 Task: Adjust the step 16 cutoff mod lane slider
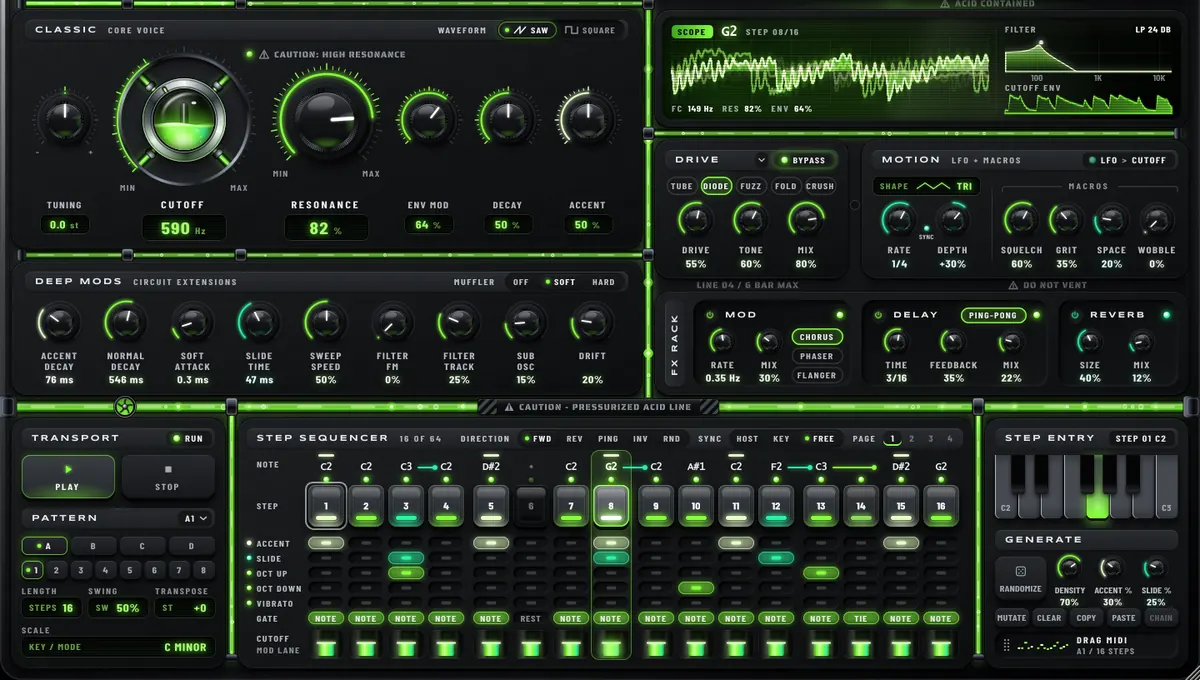(x=941, y=646)
